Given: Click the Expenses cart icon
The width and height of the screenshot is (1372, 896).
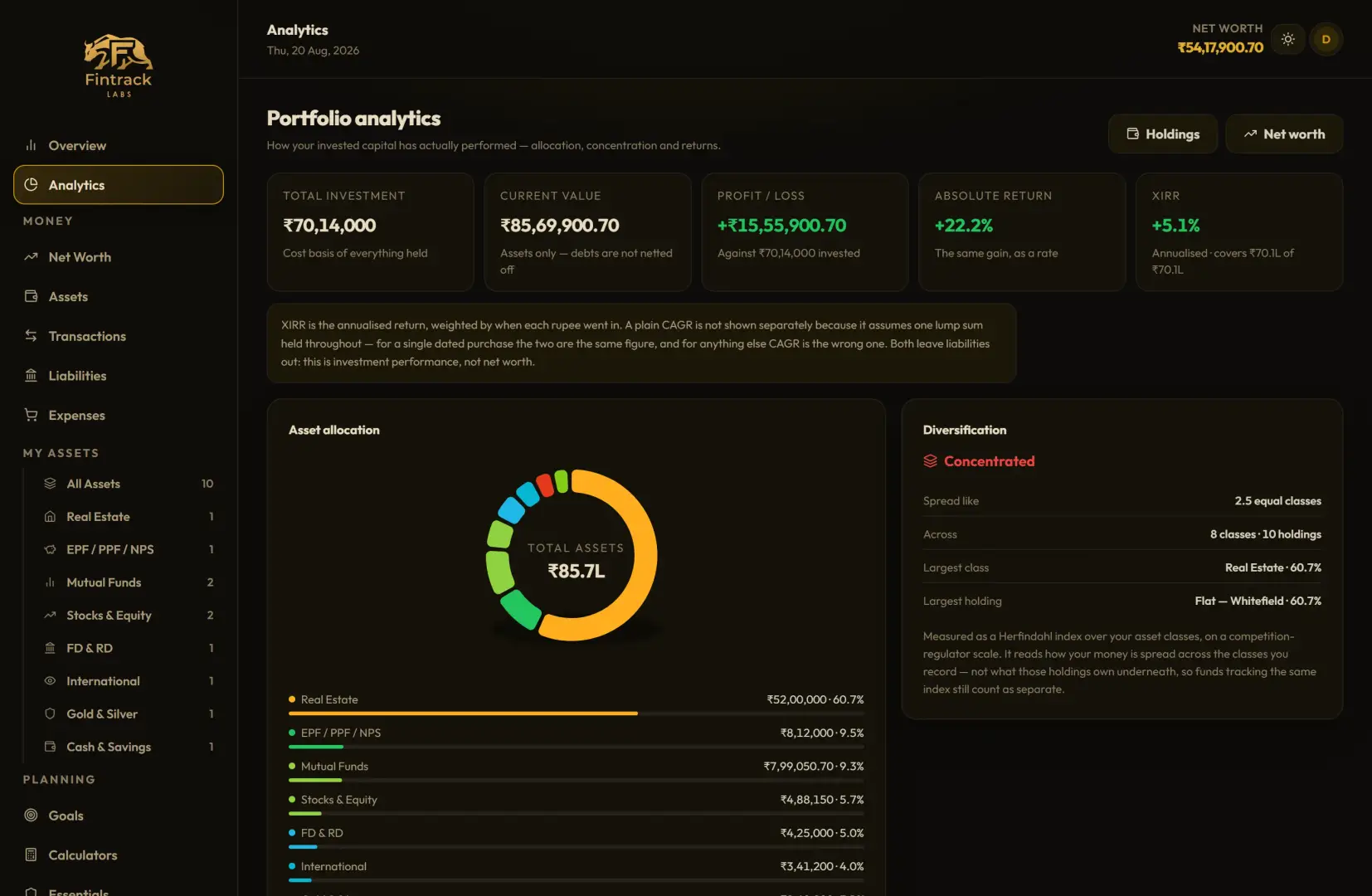Looking at the screenshot, I should pos(31,415).
